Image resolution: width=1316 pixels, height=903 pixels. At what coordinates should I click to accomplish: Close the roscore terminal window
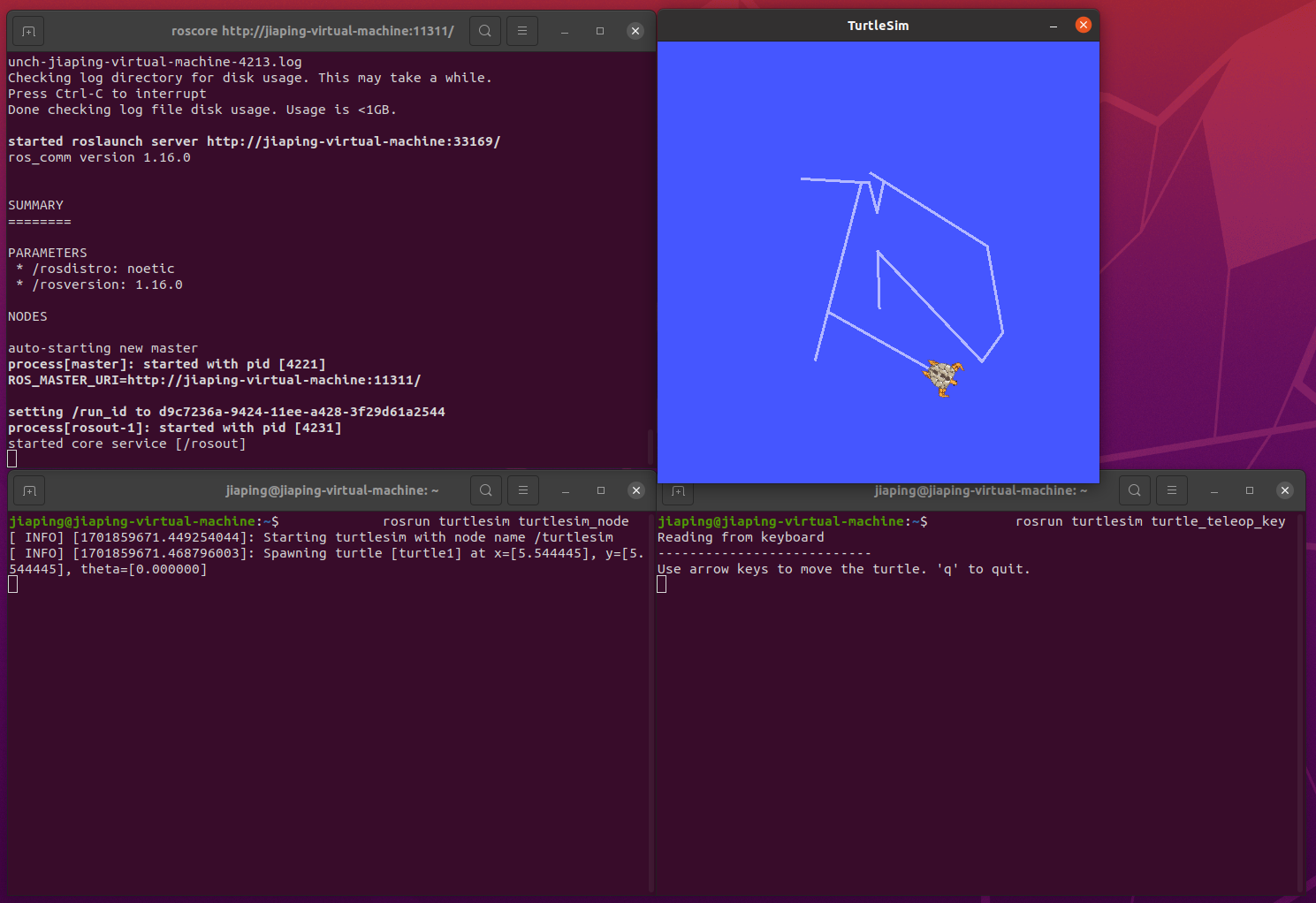coord(635,31)
